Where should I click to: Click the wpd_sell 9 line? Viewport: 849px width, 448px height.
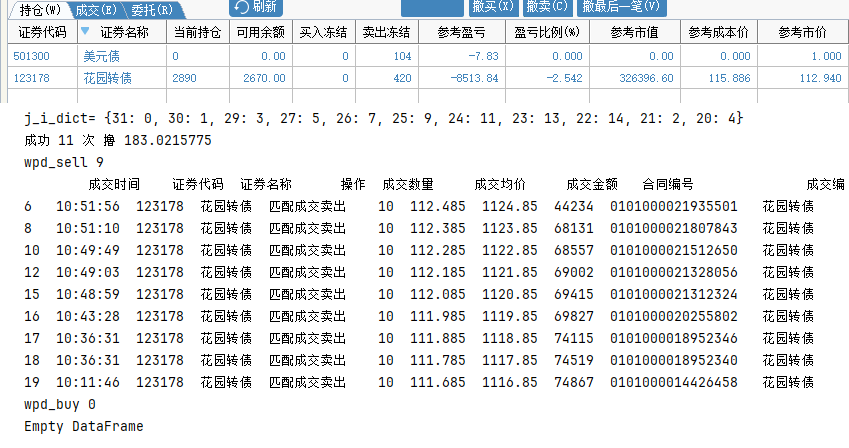point(64,162)
